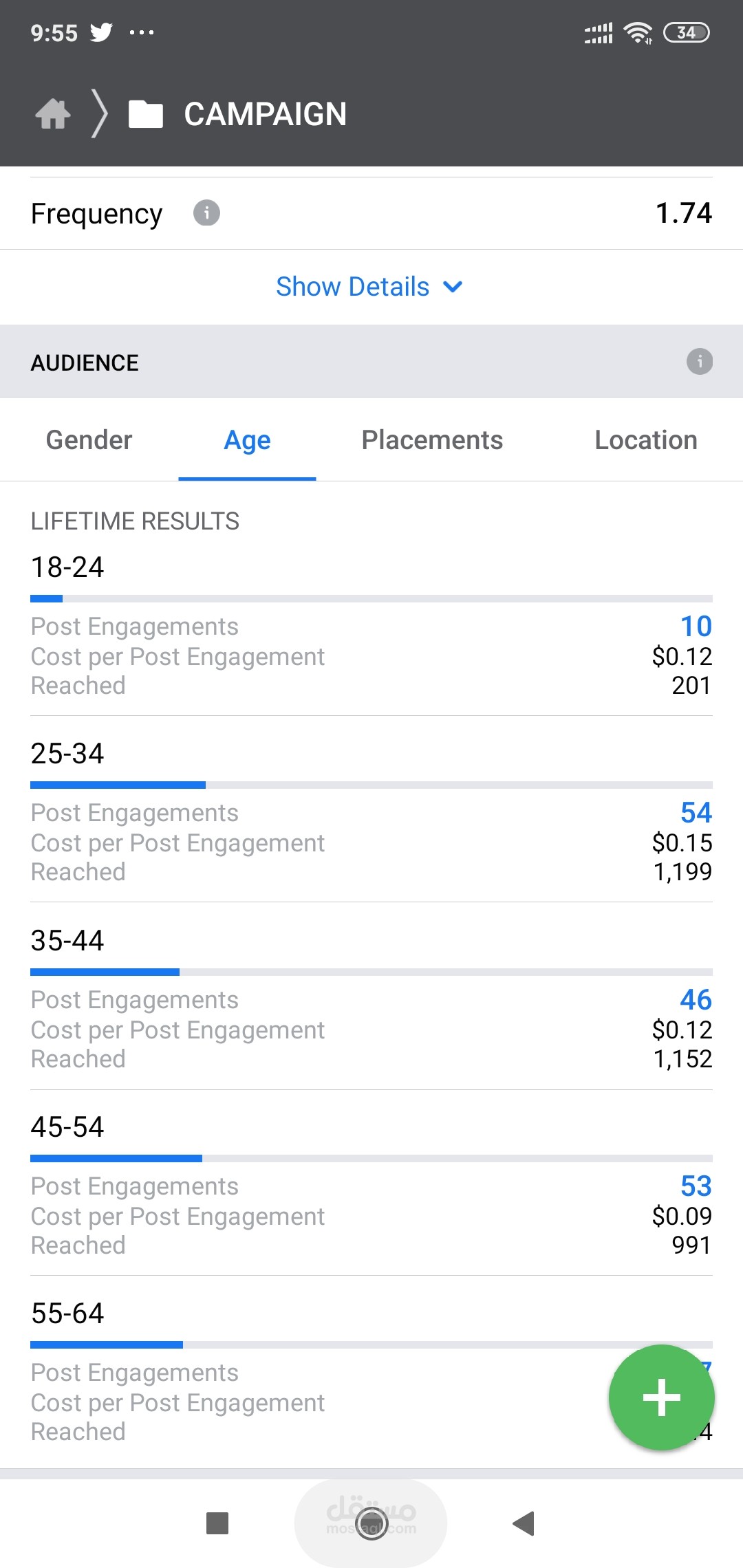Select the Age tab
The image size is (743, 1568).
(x=247, y=440)
